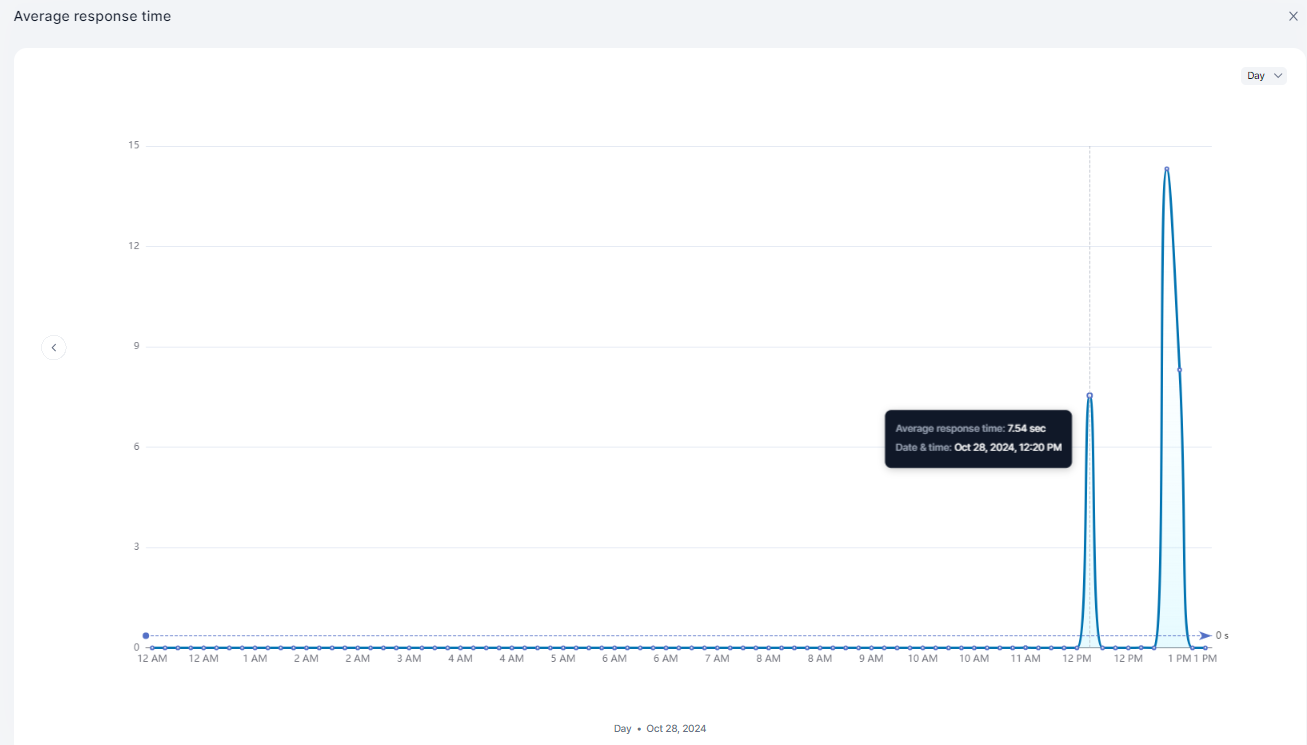The height and width of the screenshot is (745, 1307).
Task: Click the "Day • Oct 28, 2024" caption
Action: (x=660, y=729)
